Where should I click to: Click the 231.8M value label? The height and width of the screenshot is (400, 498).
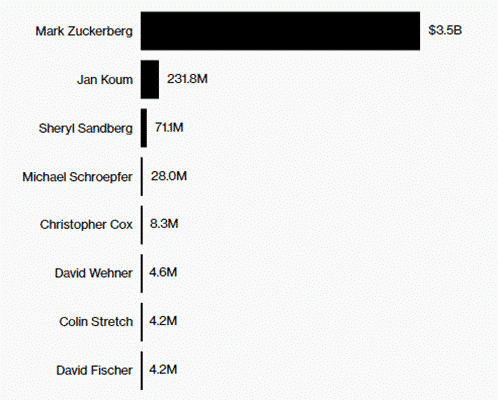tap(187, 79)
